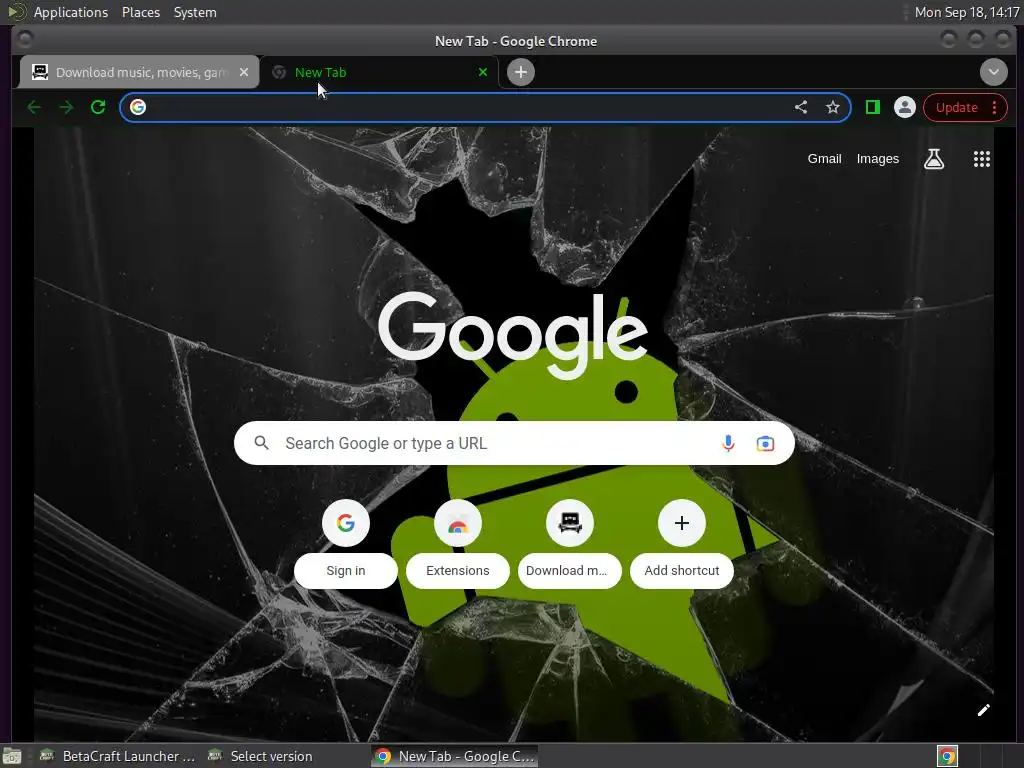Start voice search with microphone icon

point(728,443)
